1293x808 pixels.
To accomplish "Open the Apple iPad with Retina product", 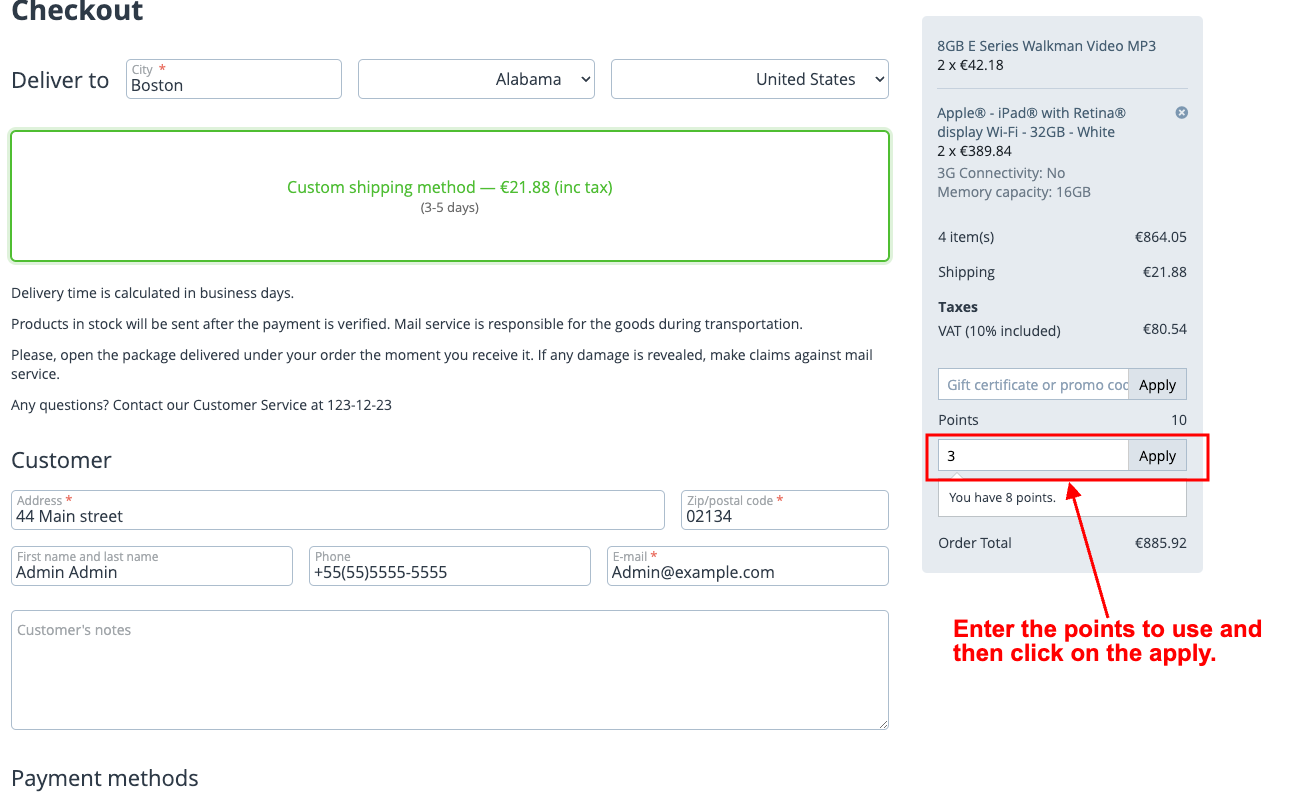I will (x=1030, y=123).
